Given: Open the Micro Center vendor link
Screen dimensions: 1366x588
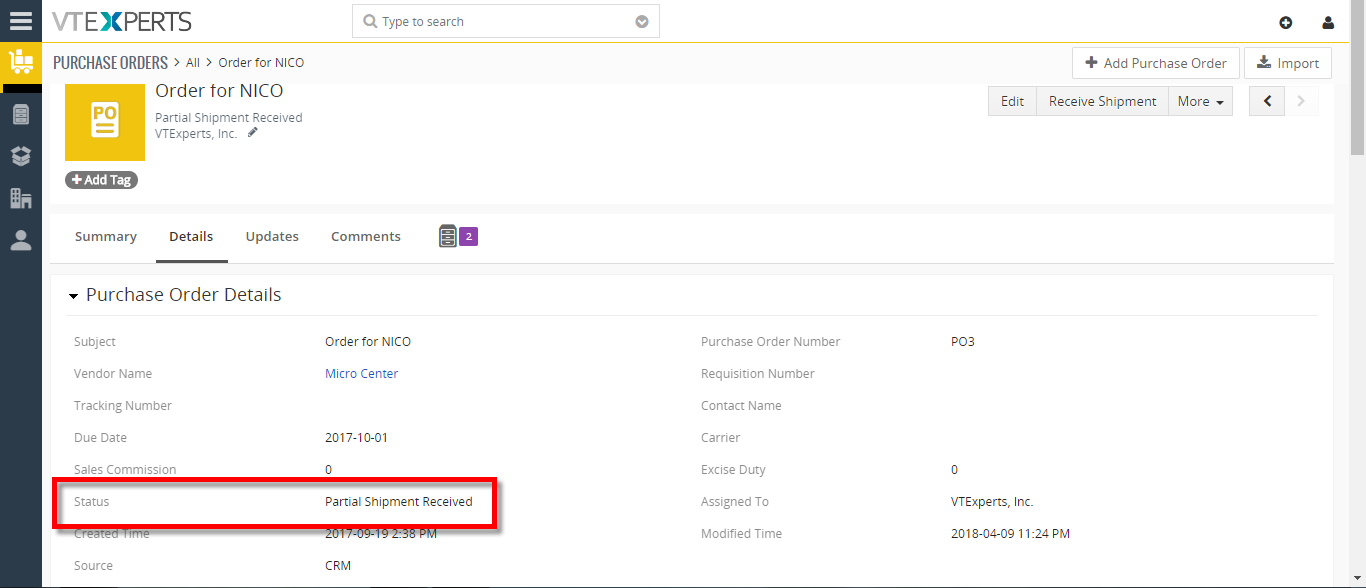Looking at the screenshot, I should pos(362,373).
